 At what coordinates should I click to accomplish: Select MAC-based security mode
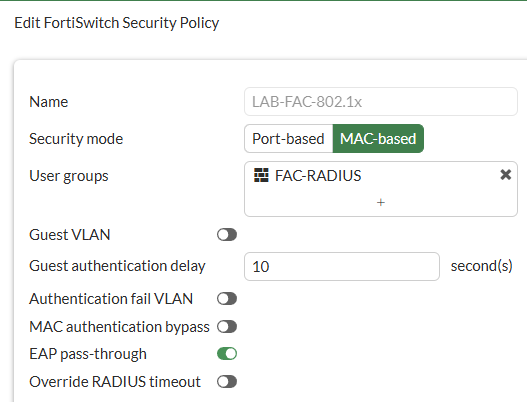tap(378, 138)
